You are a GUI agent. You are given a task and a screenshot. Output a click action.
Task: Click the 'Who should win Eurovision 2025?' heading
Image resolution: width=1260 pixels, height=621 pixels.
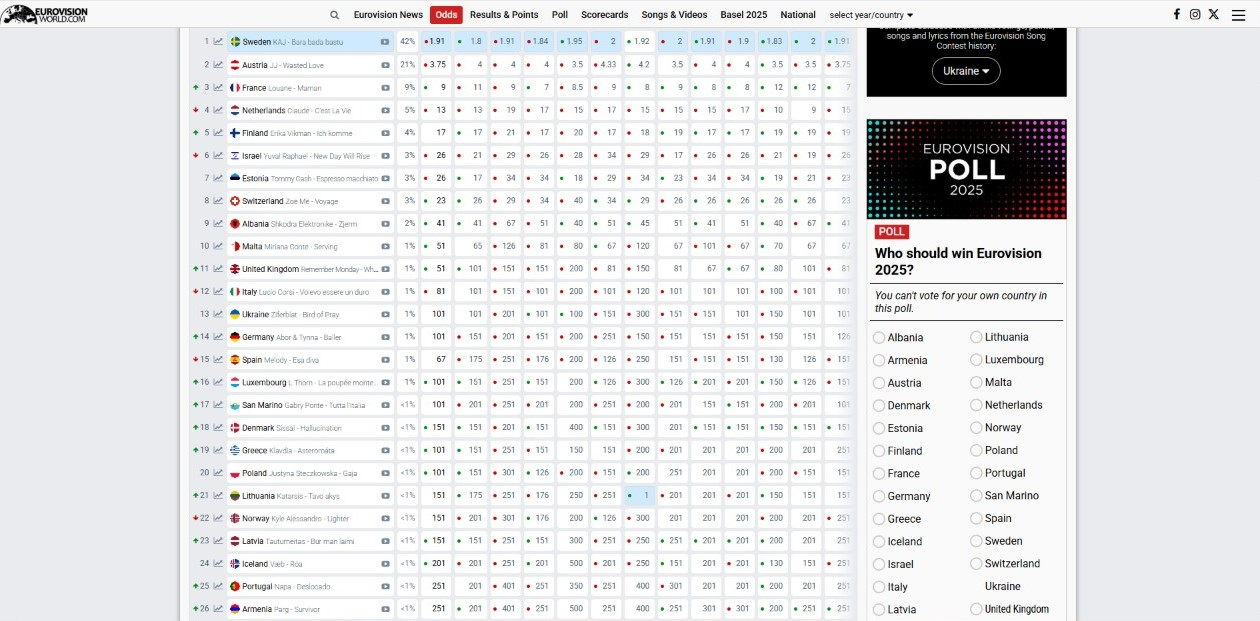point(958,262)
